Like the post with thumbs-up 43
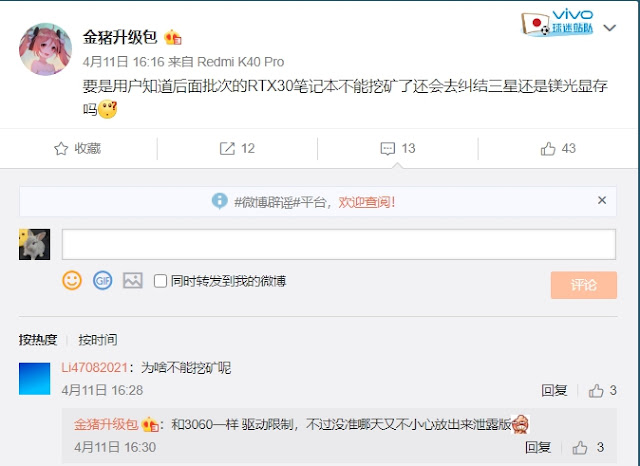The image size is (640, 466). (548, 149)
